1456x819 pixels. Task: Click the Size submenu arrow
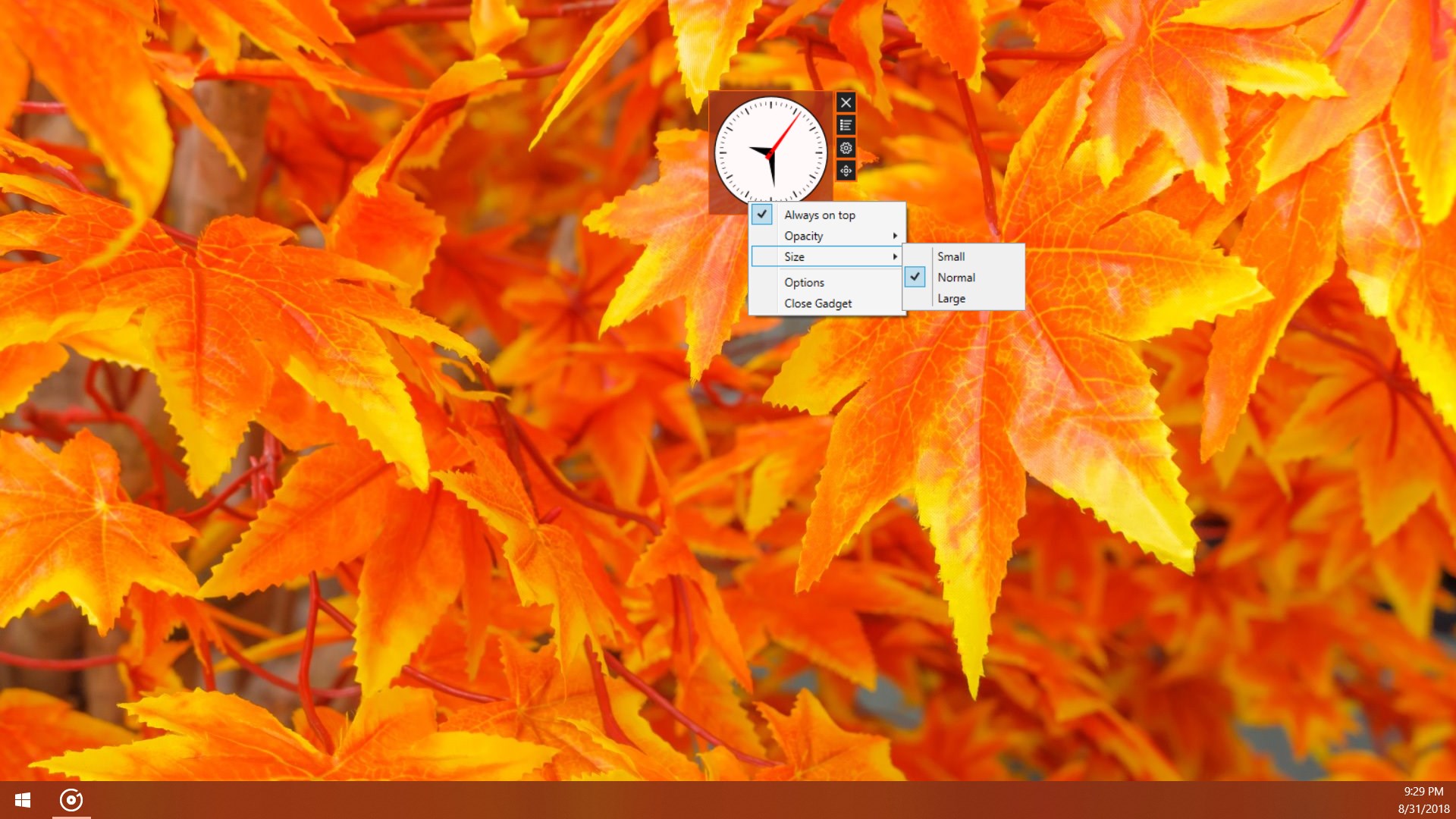[895, 257]
